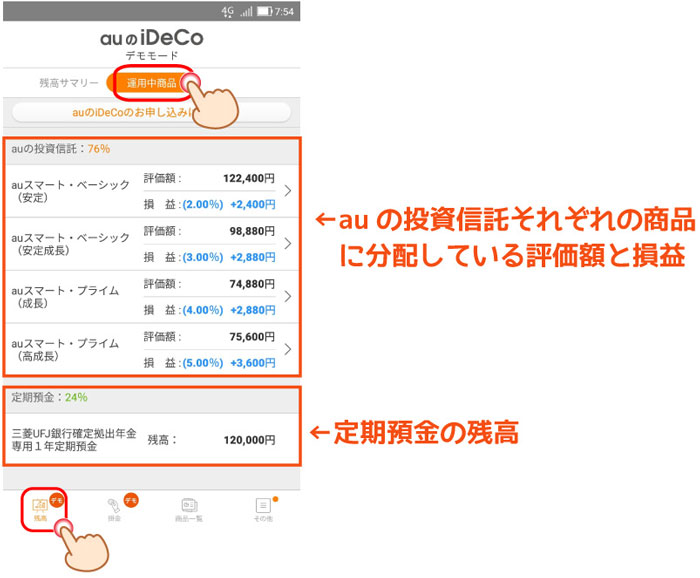
Task: Click the 98,880円 valuation amount
Action: [252, 231]
